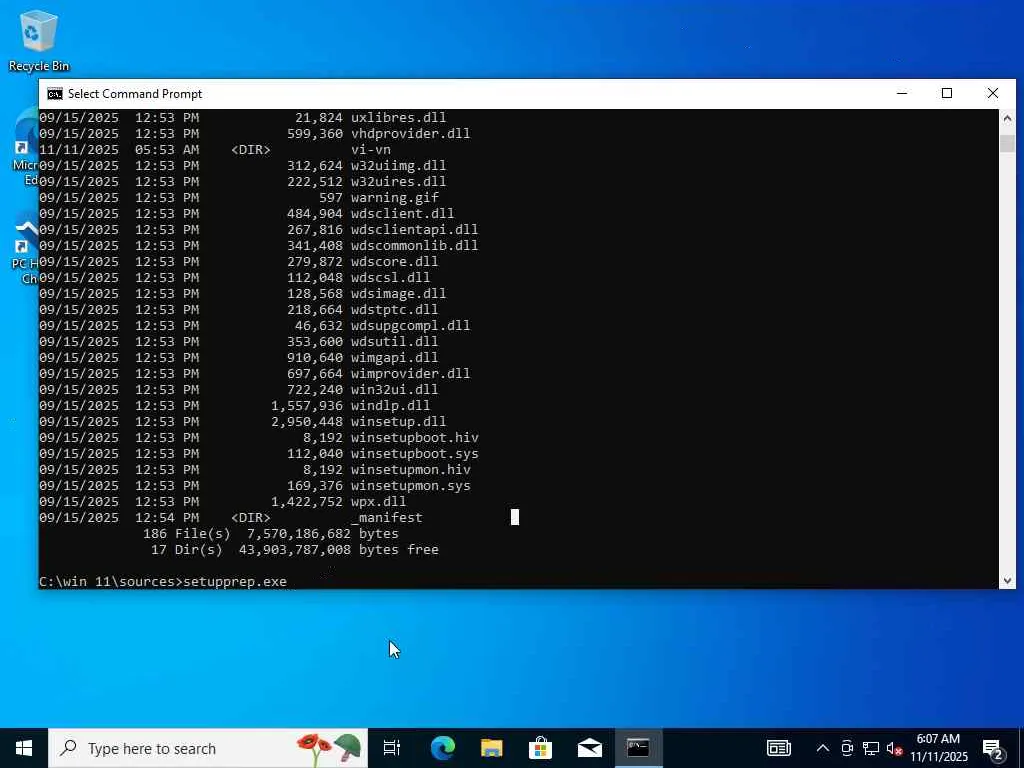The height and width of the screenshot is (768, 1024).
Task: Launch Microsoft Edge from the taskbar
Action: [x=442, y=748]
